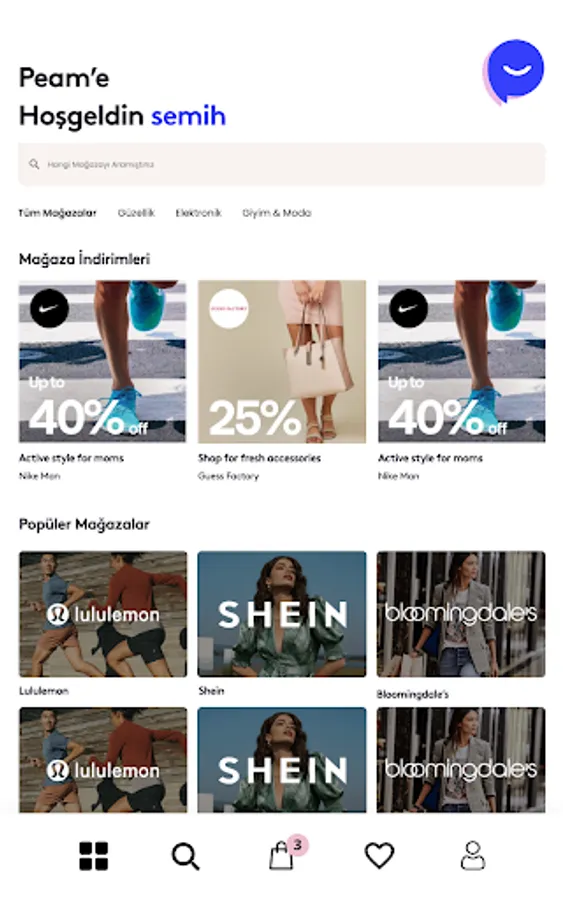563x900 pixels.
Task: Click the magnifier icon inside the search field
Action: pos(34,164)
